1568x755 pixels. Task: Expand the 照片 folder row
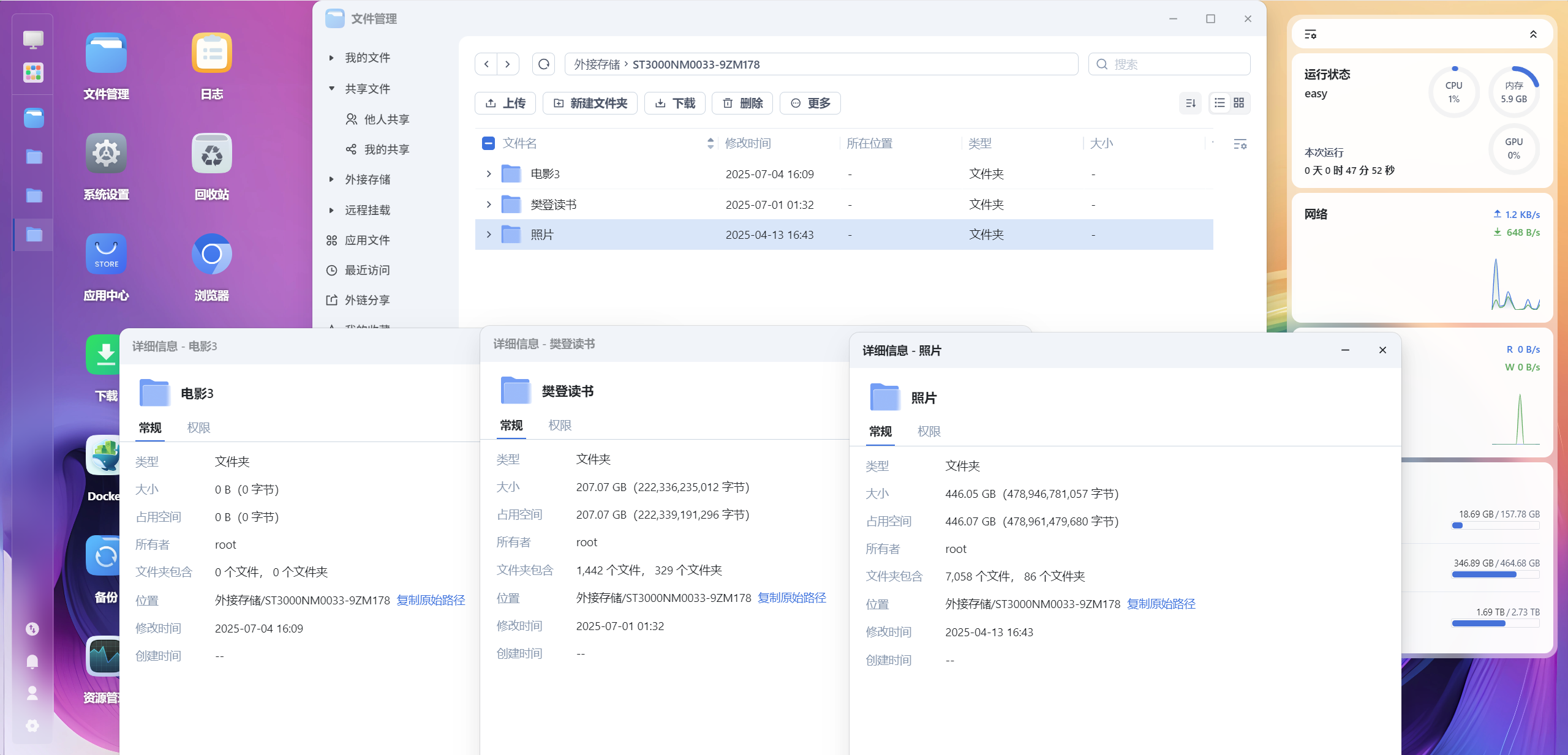(489, 235)
